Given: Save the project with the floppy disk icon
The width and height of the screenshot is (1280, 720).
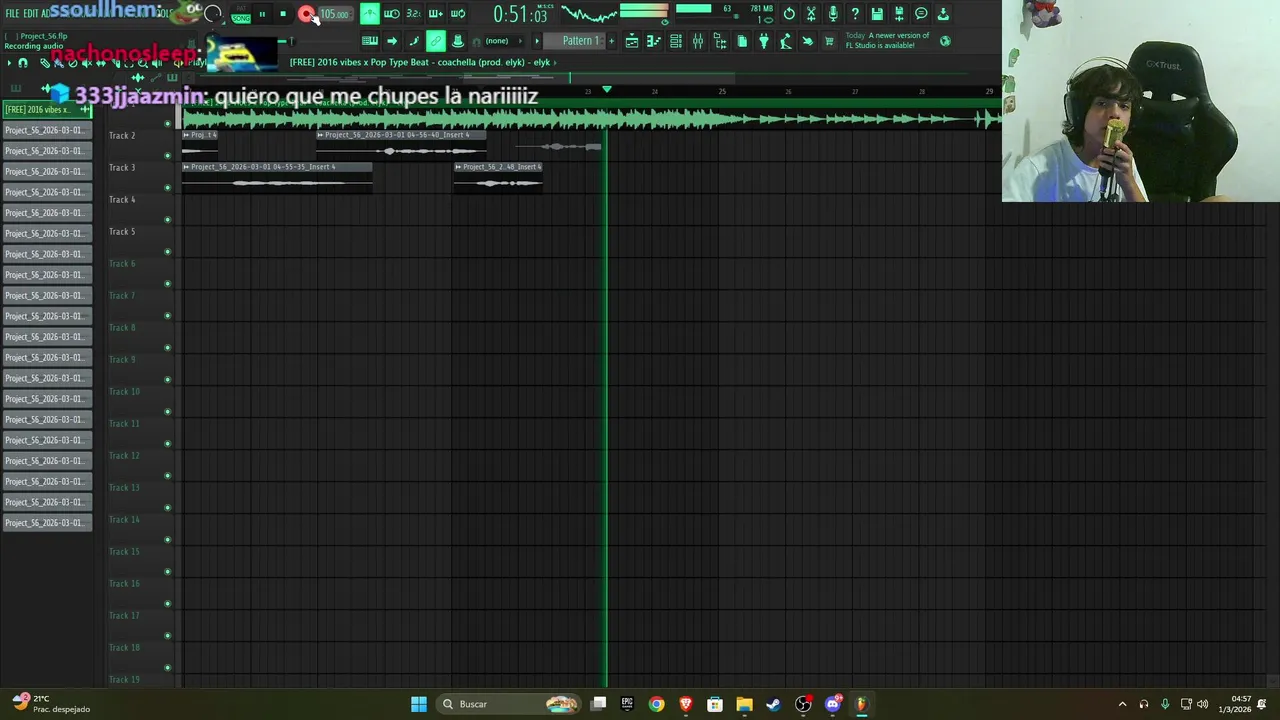Looking at the screenshot, I should click(877, 14).
